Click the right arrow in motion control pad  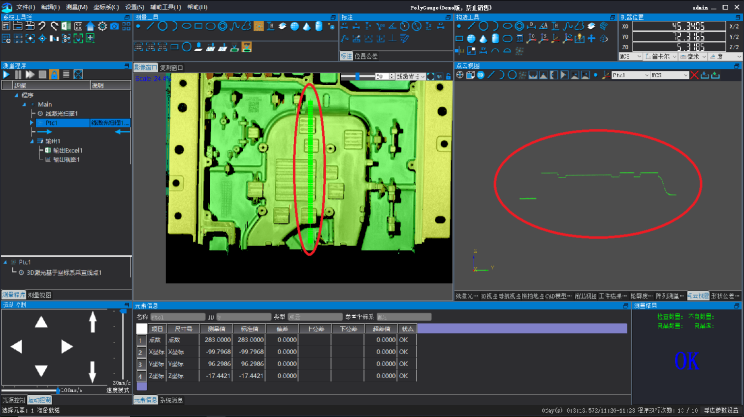67,346
